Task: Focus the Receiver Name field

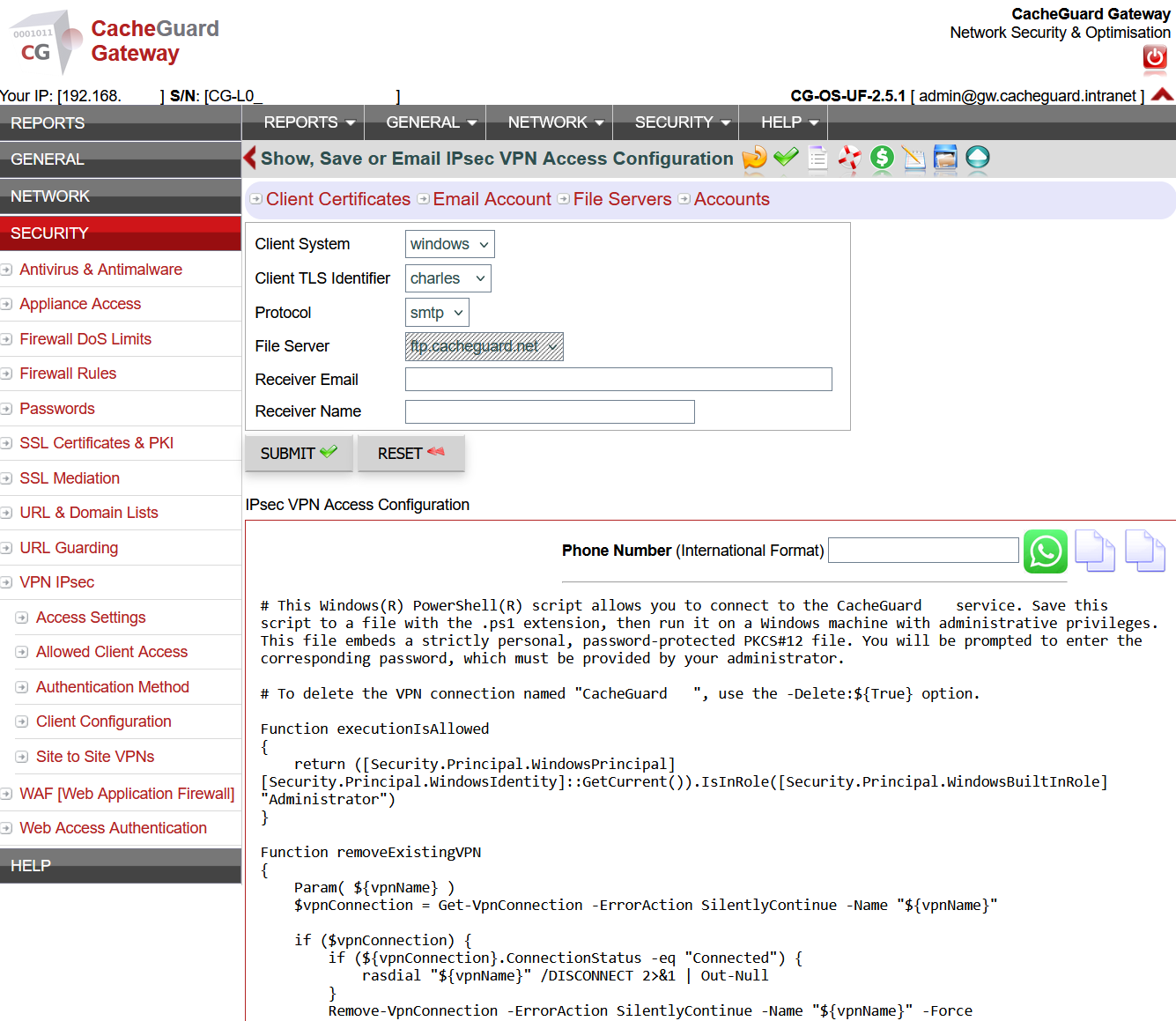Action: tap(550, 411)
